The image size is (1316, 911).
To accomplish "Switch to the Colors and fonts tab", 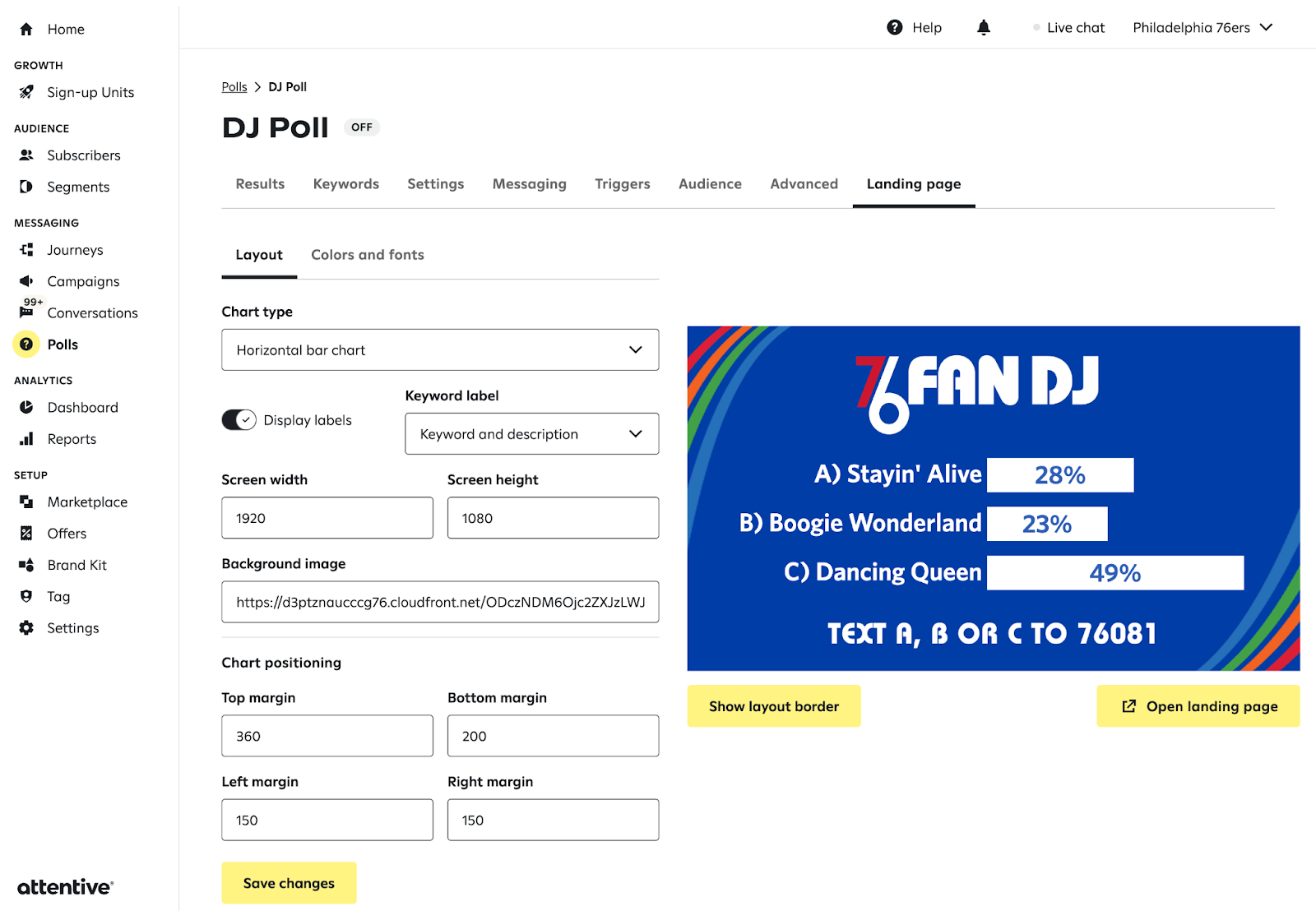I will click(x=368, y=255).
